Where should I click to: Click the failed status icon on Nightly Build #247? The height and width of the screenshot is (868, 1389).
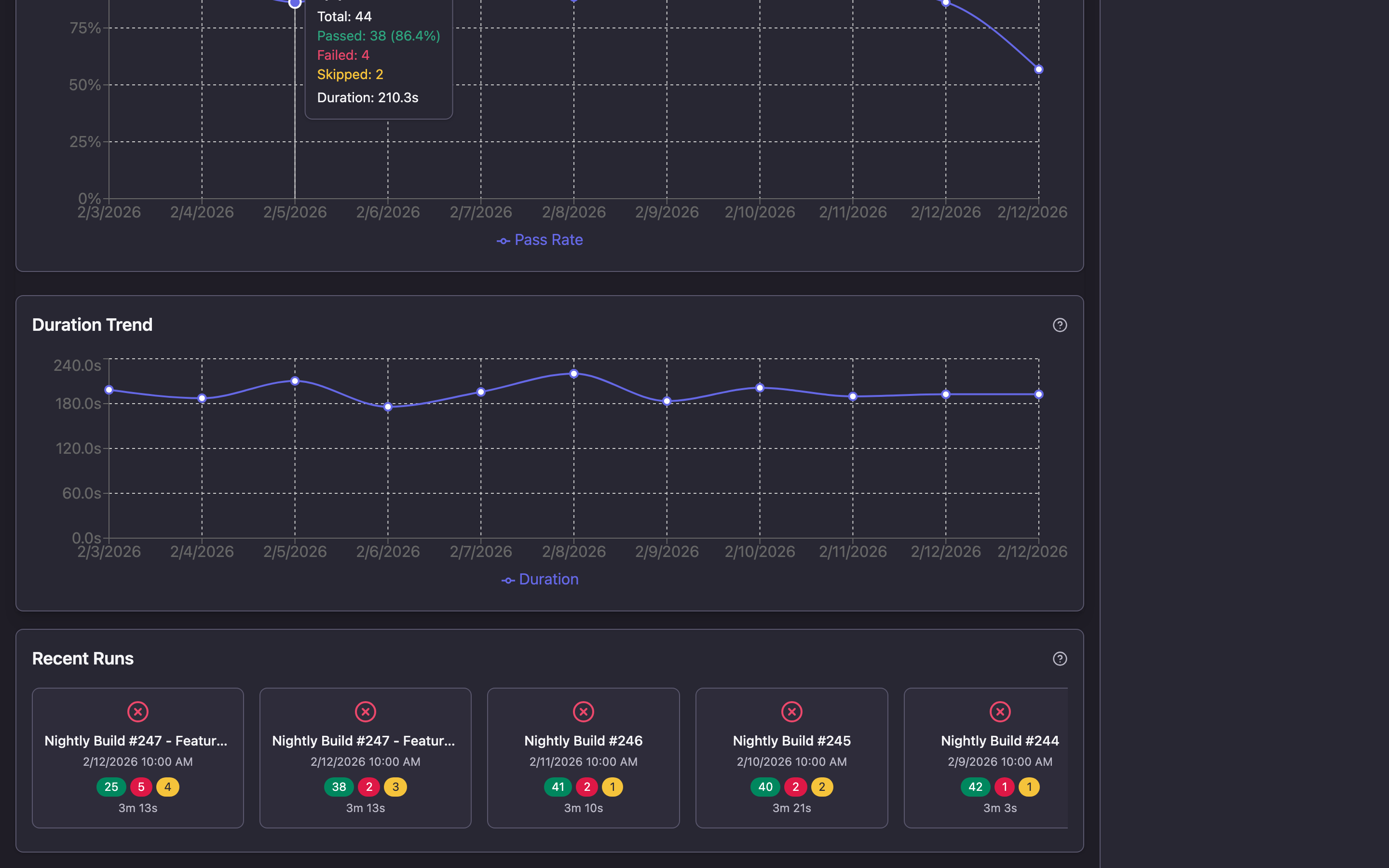point(138,712)
